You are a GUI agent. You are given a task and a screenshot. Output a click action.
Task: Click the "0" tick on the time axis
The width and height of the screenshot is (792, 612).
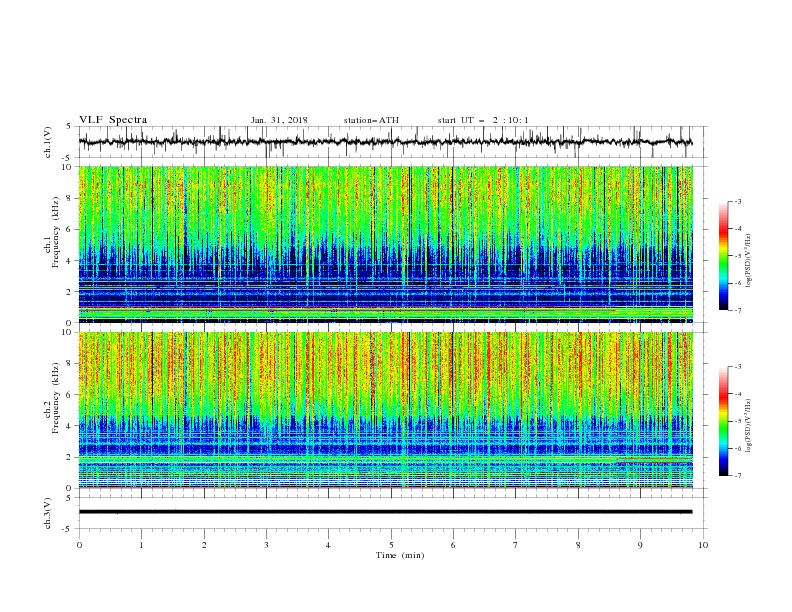(x=79, y=545)
